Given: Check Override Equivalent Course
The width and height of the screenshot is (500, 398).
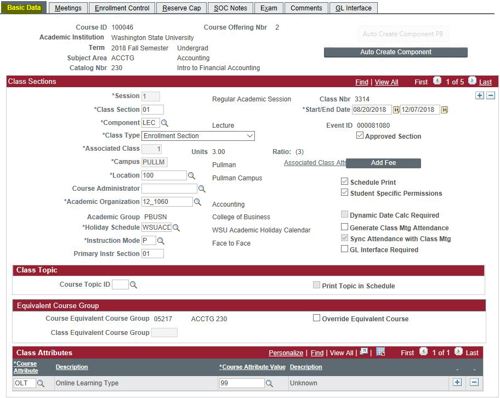Looking at the screenshot, I should click(316, 318).
